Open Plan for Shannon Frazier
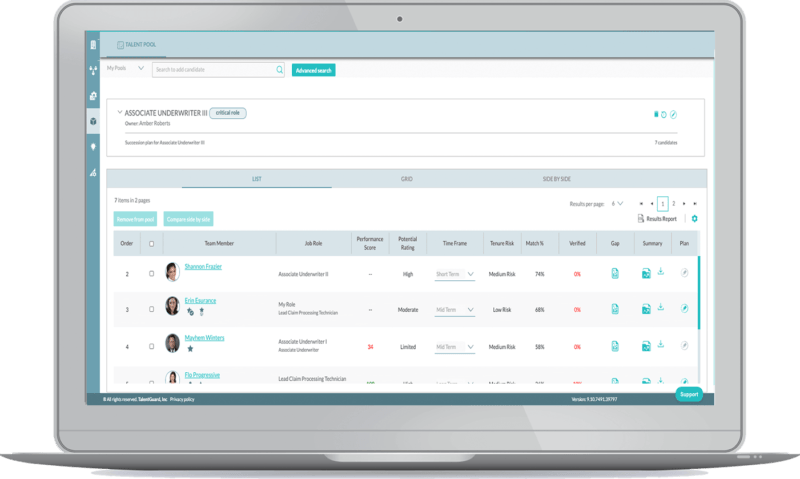 pos(685,273)
